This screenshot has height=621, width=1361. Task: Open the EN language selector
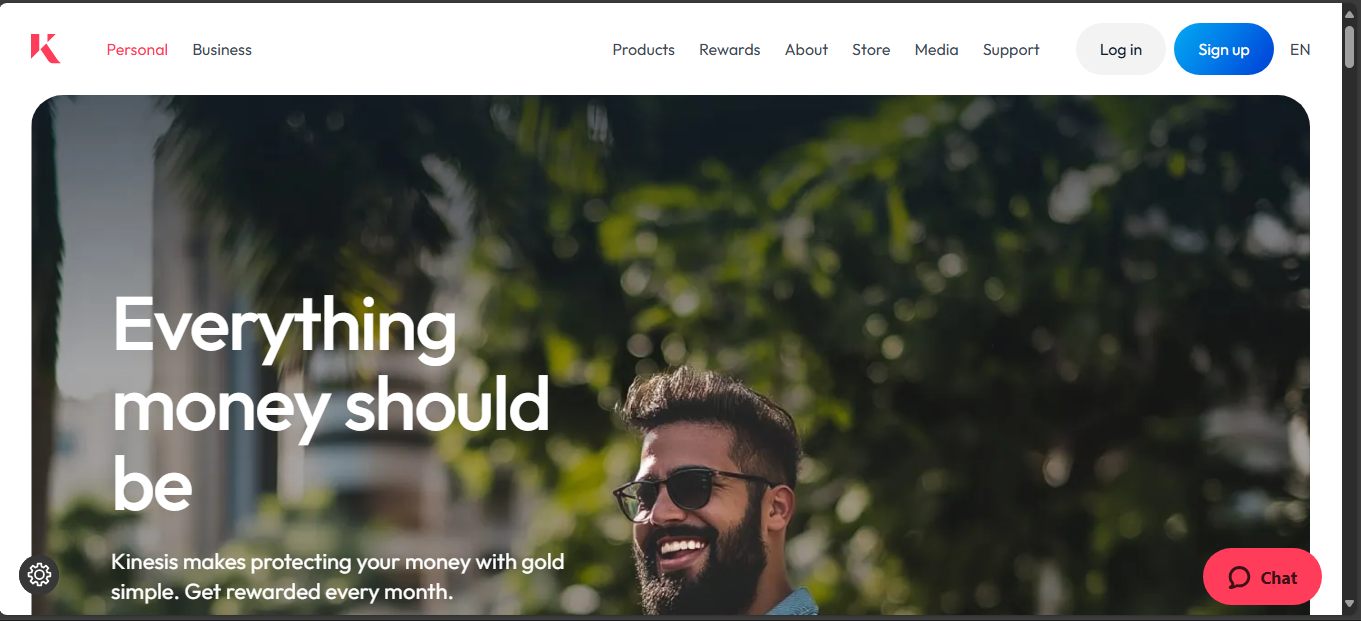[x=1300, y=50]
